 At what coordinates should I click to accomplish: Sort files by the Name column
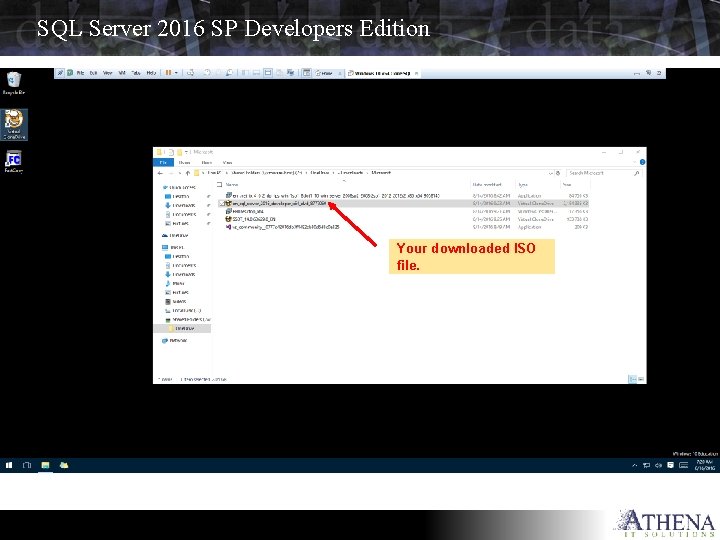pyautogui.click(x=232, y=185)
